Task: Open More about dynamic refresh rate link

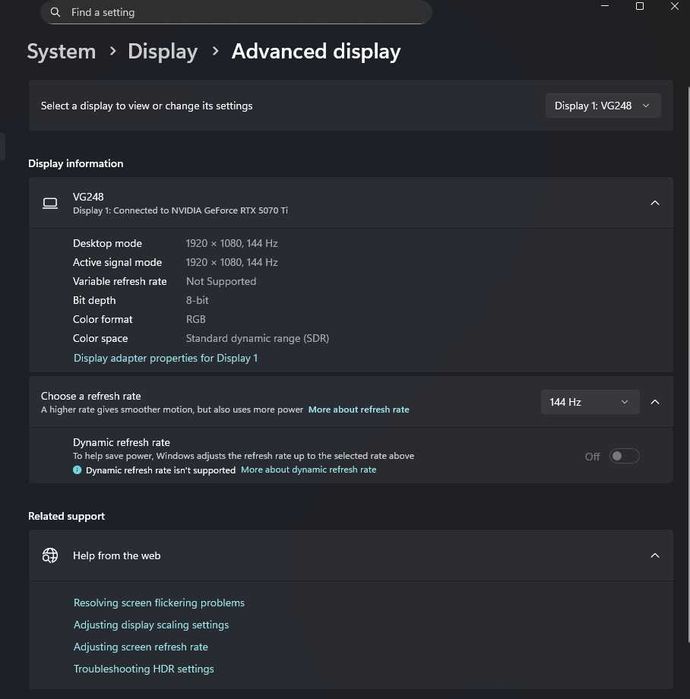Action: click(308, 470)
